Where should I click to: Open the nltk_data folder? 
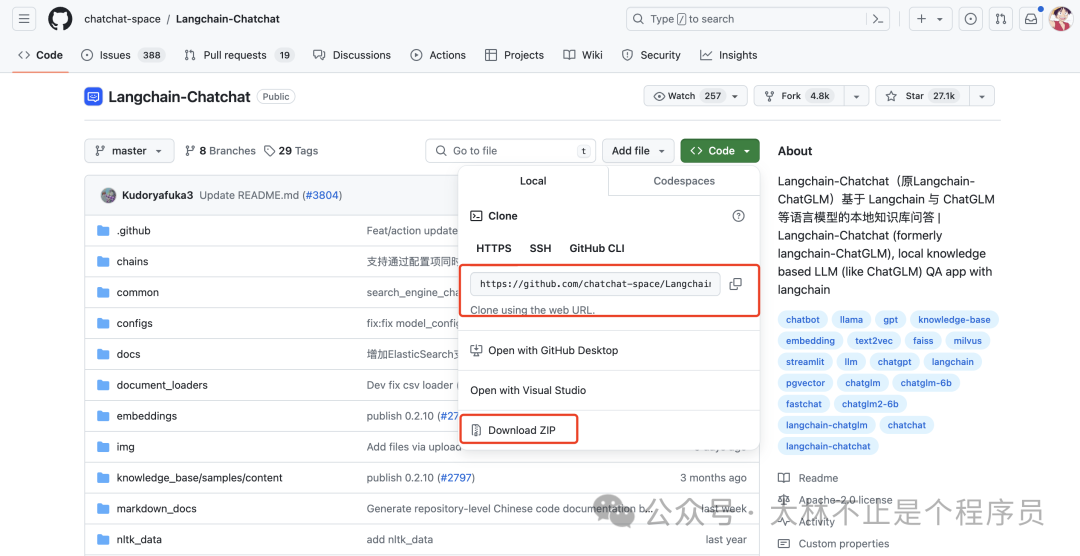tap(139, 539)
